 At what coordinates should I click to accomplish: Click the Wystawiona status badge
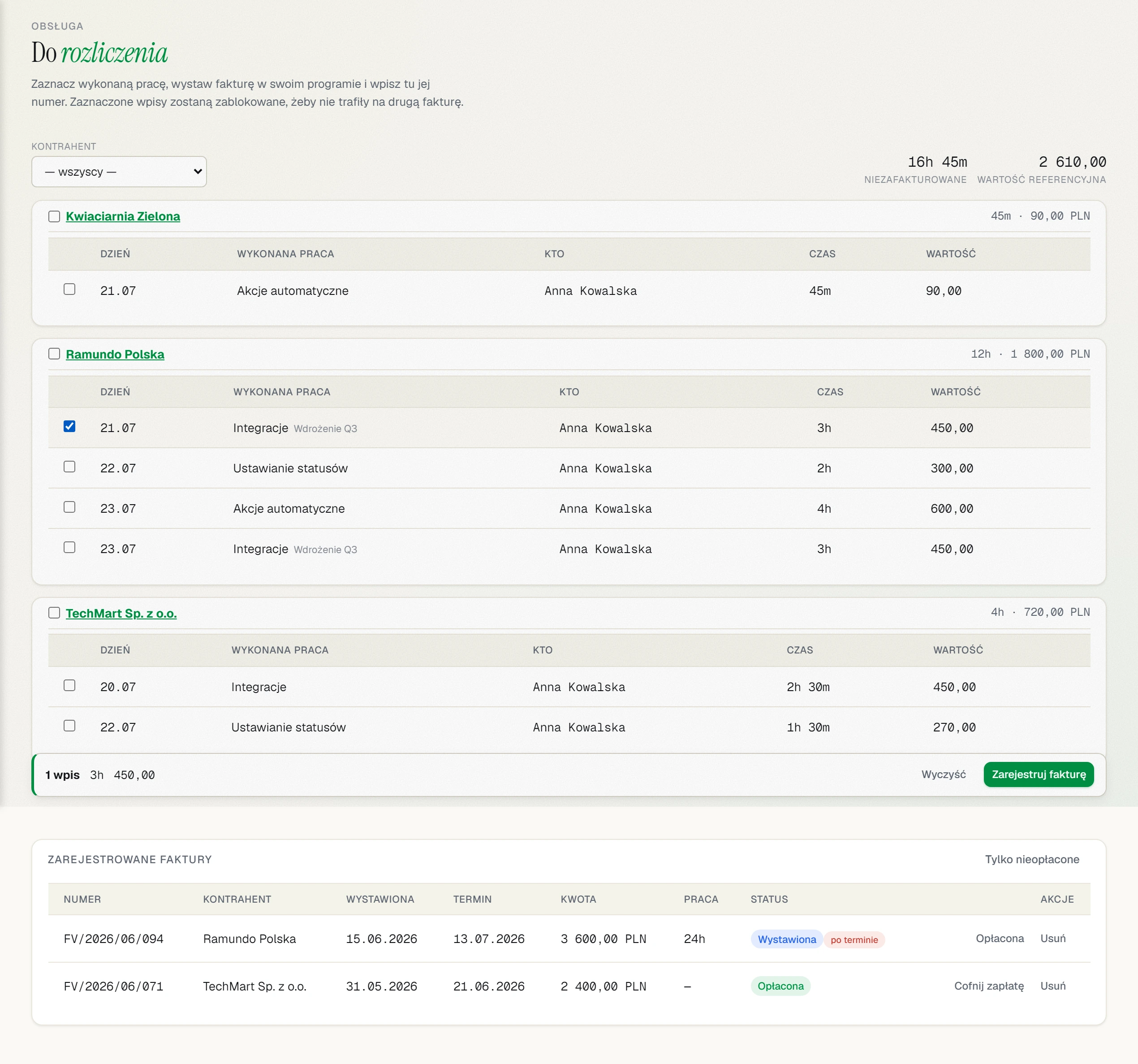click(787, 939)
